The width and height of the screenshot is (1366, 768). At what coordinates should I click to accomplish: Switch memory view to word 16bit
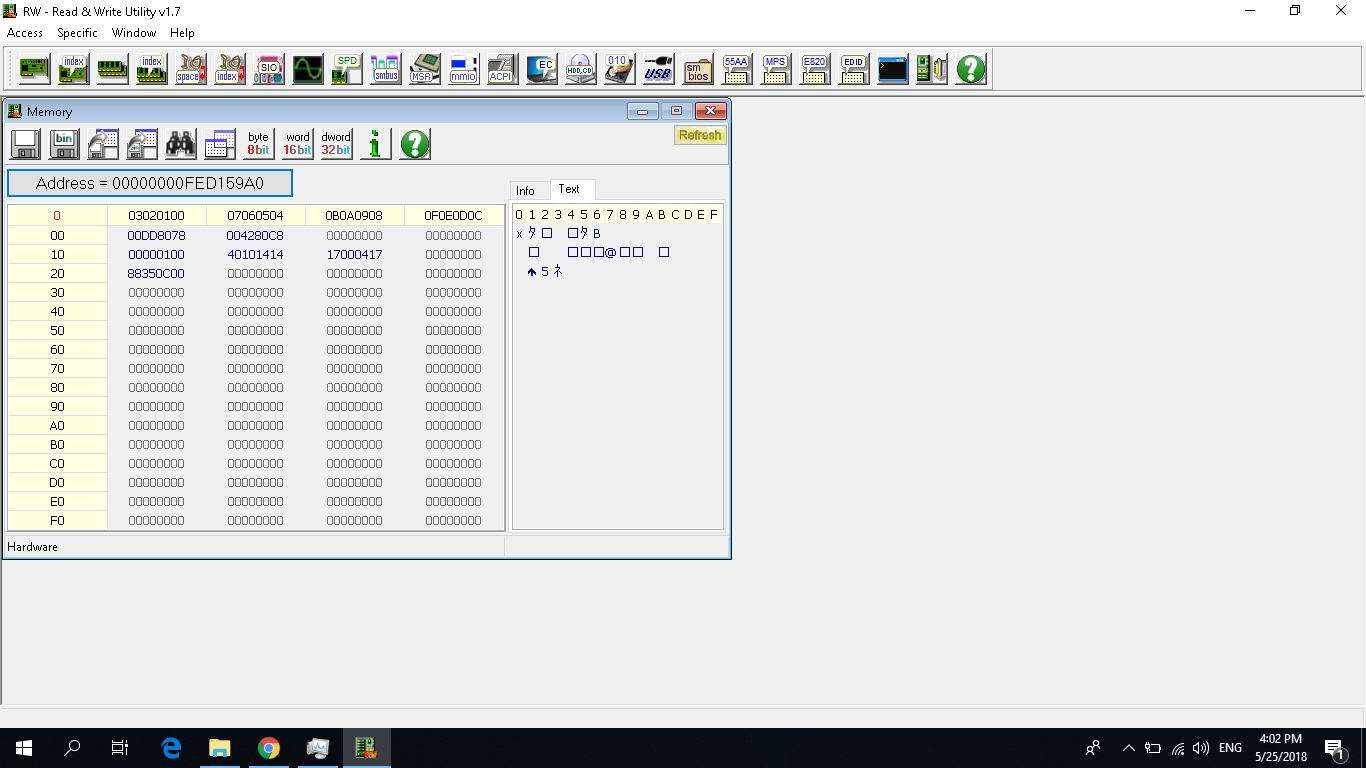tap(298, 144)
